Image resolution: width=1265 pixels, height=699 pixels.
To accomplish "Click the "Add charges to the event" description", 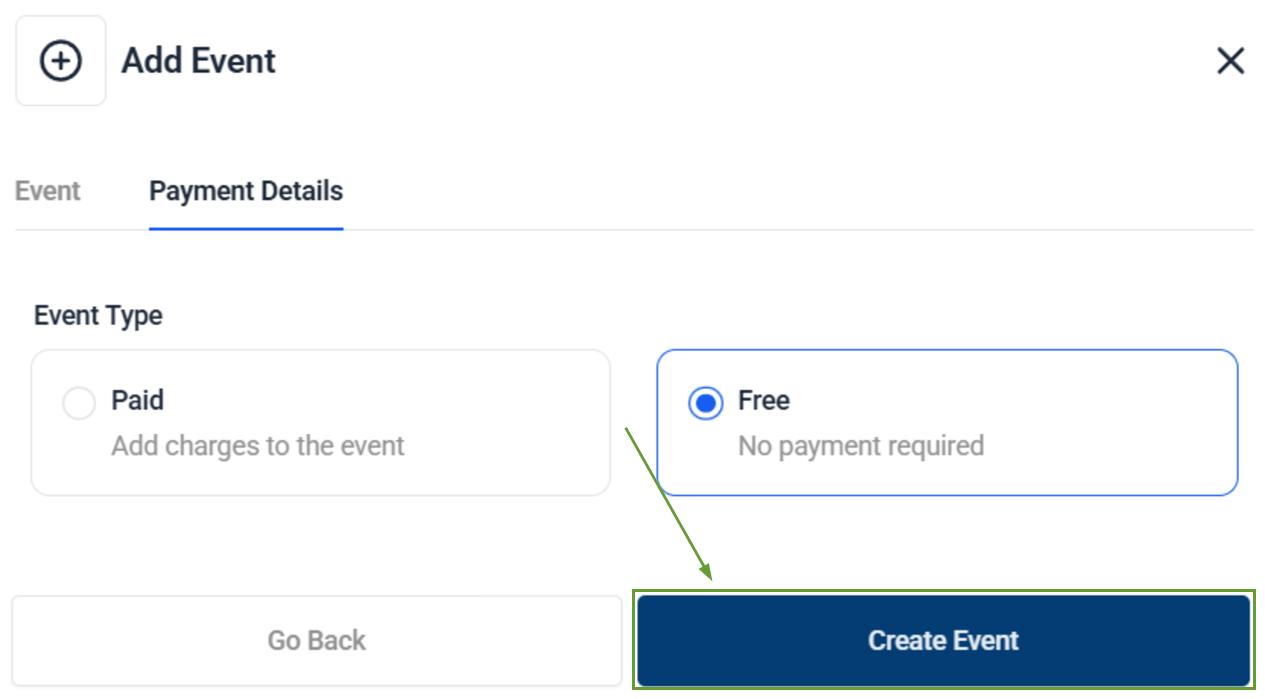I will coord(257,445).
